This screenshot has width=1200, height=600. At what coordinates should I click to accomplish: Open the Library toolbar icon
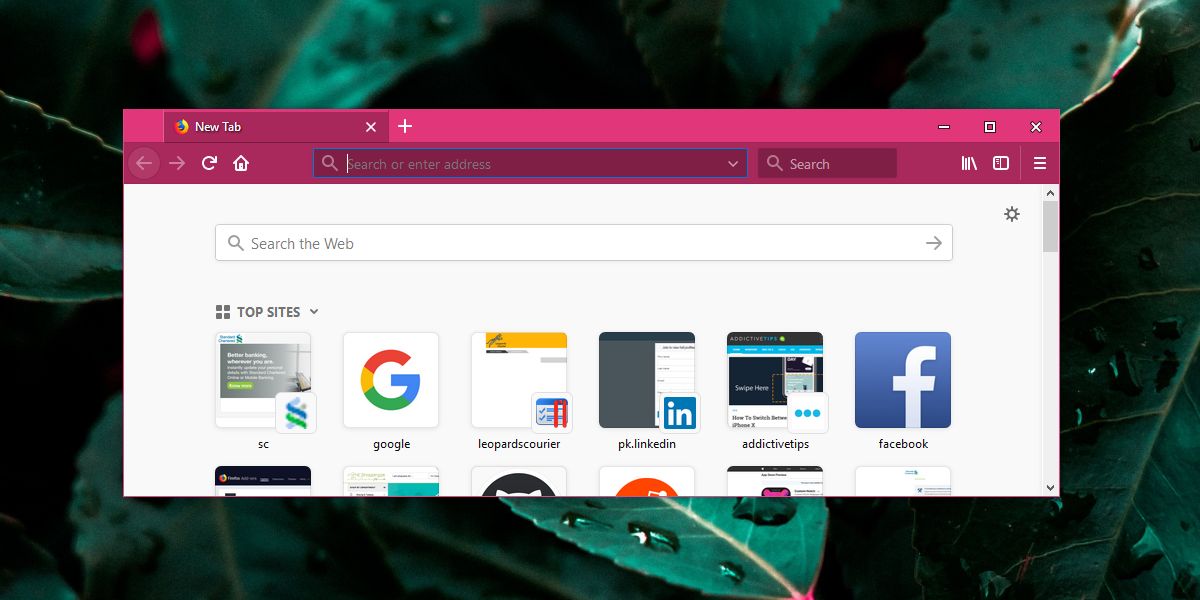tap(968, 163)
